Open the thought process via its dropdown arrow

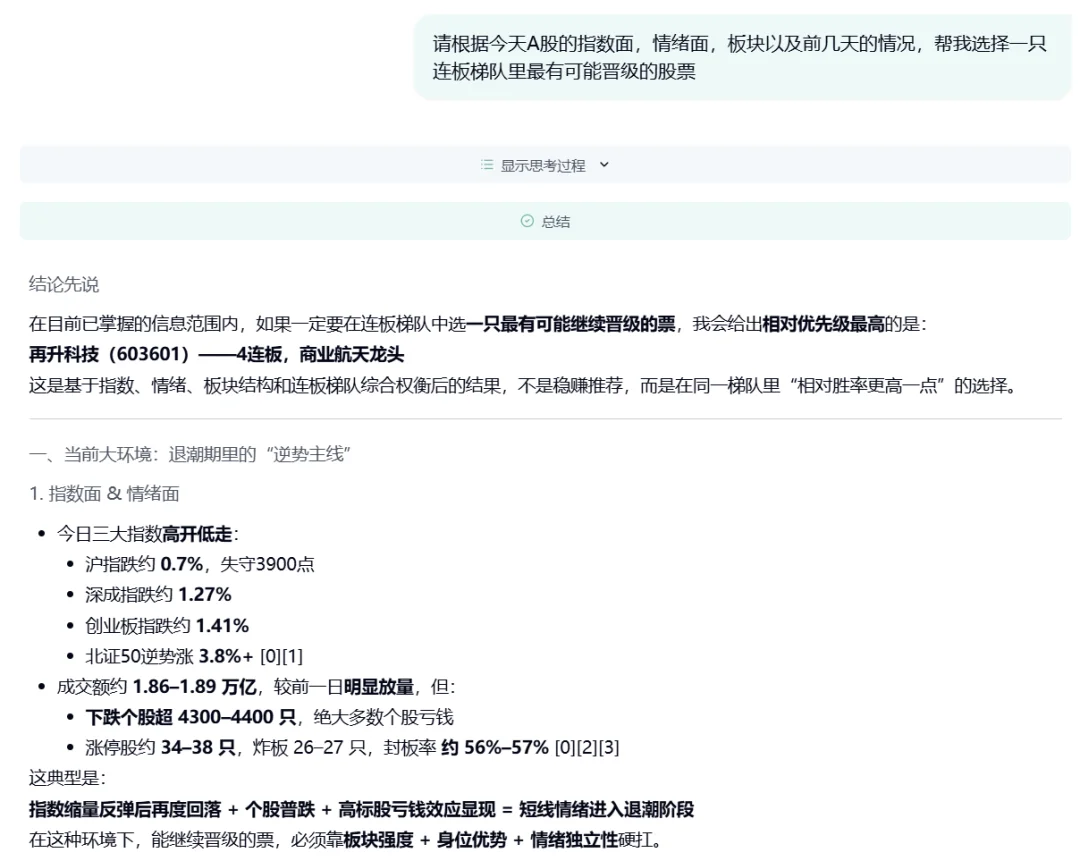pyautogui.click(x=604, y=165)
